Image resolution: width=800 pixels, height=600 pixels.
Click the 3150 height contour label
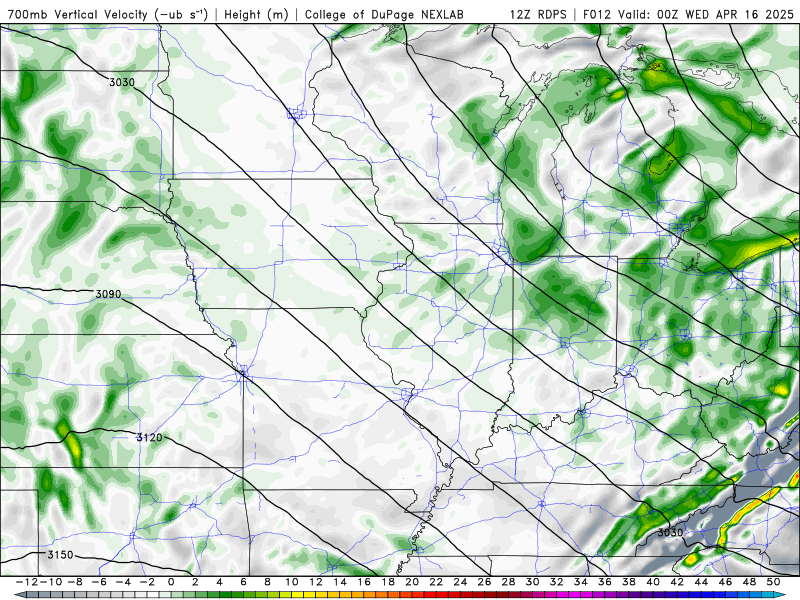[x=60, y=555]
